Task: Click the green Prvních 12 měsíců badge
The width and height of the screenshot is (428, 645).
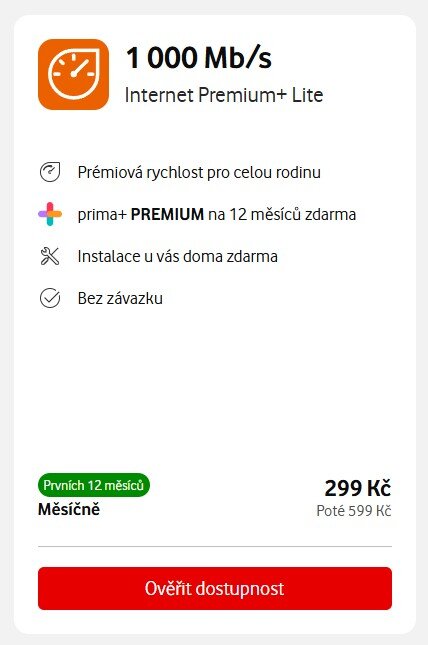Action: pos(94,485)
